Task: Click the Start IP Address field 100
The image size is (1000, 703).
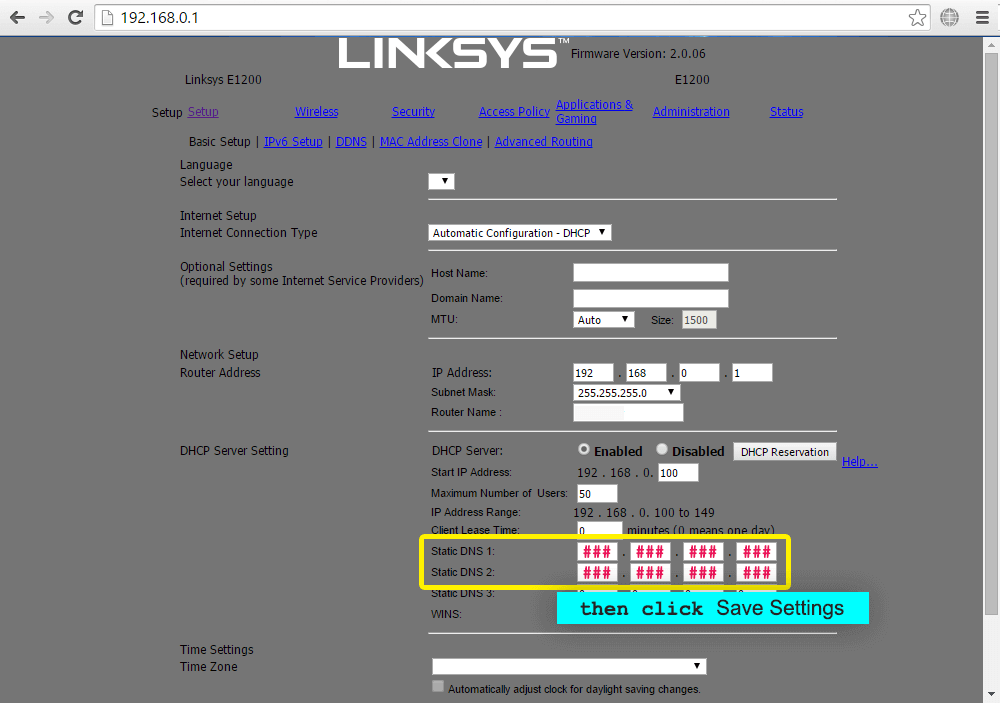Action: point(678,473)
